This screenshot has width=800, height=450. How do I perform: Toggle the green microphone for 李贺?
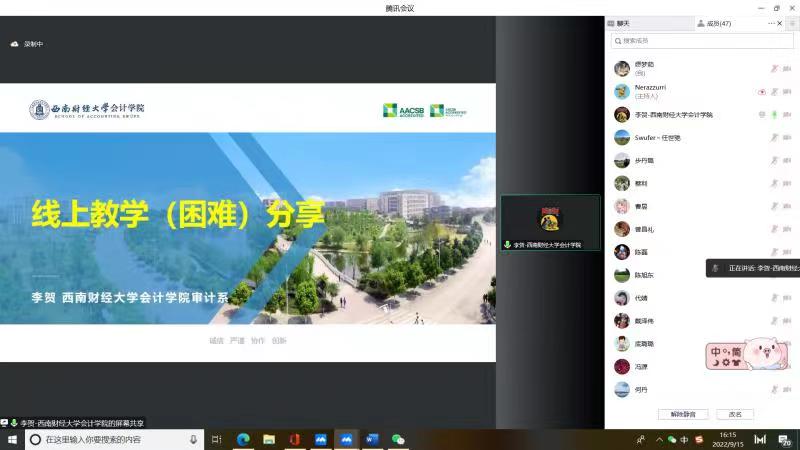tap(774, 114)
